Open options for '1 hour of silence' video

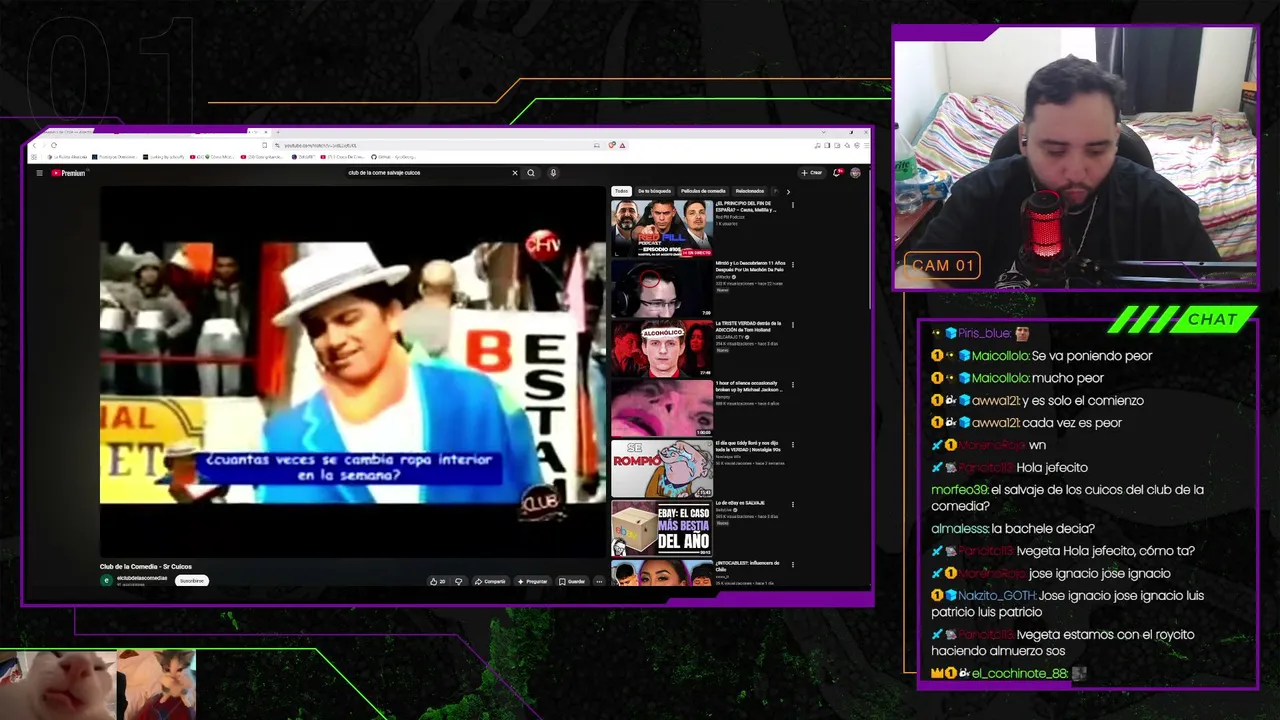tap(793, 385)
